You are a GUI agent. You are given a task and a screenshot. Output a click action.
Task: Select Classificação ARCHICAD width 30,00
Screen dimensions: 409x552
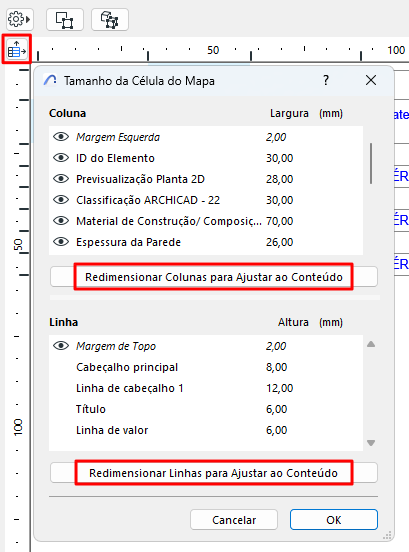click(x=279, y=200)
